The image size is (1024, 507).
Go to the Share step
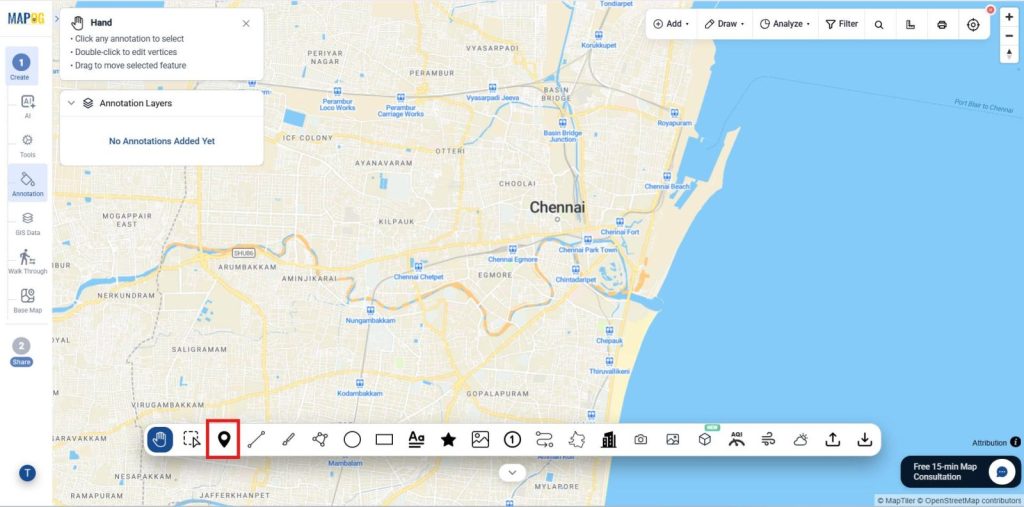click(x=21, y=352)
